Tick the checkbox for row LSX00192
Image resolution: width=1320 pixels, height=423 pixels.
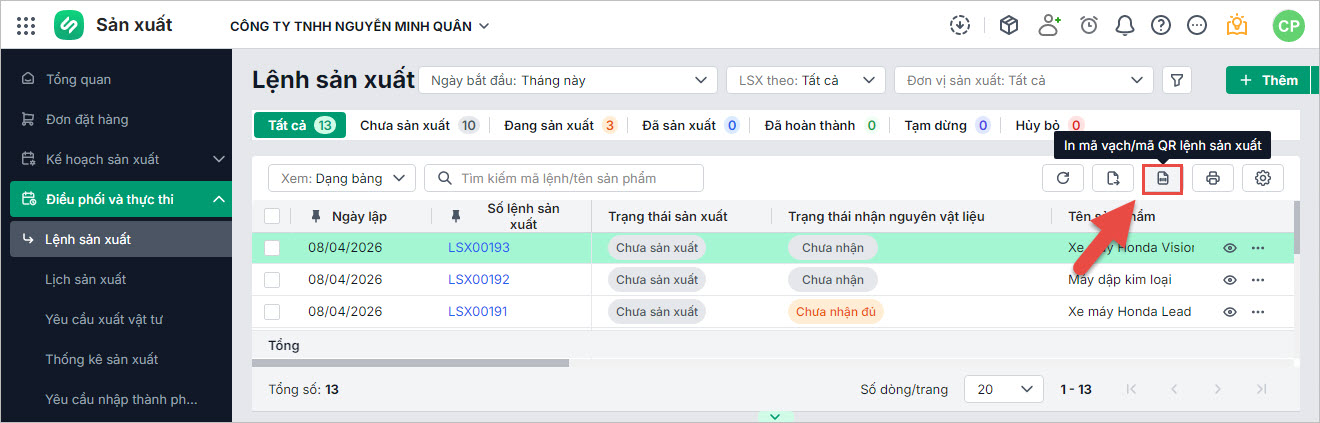coord(272,280)
